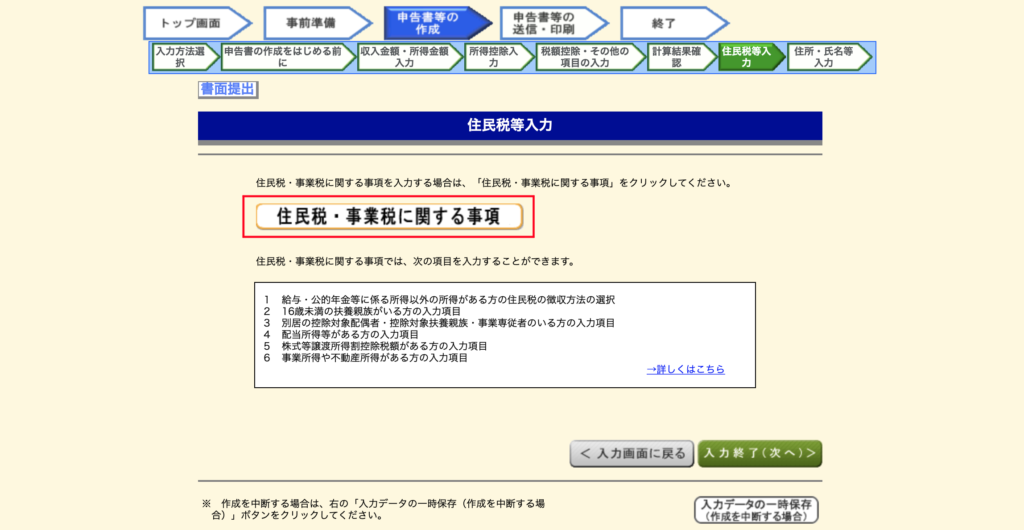Select the green 住民税等入力 sub-step
This screenshot has height=530, width=1024.
point(748,56)
